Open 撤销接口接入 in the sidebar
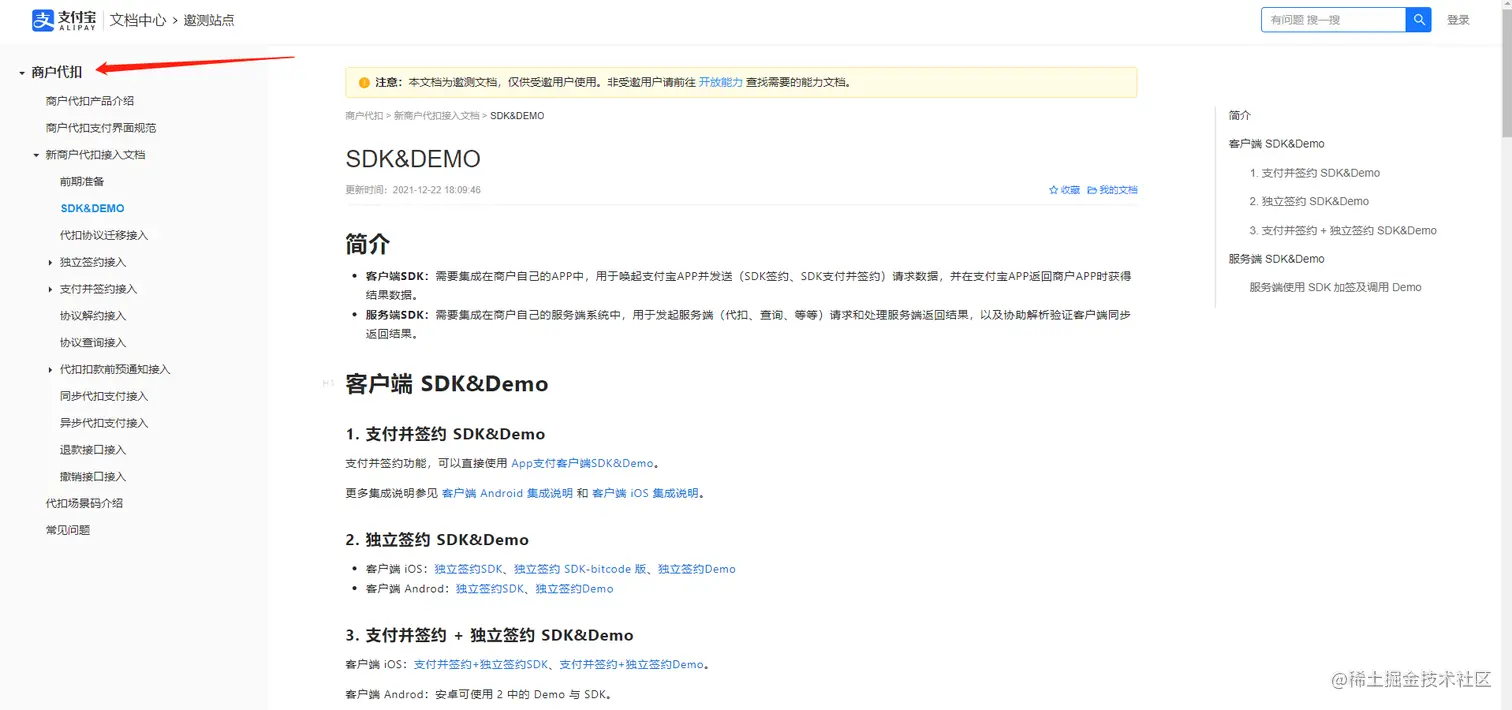 pyautogui.click(x=93, y=477)
